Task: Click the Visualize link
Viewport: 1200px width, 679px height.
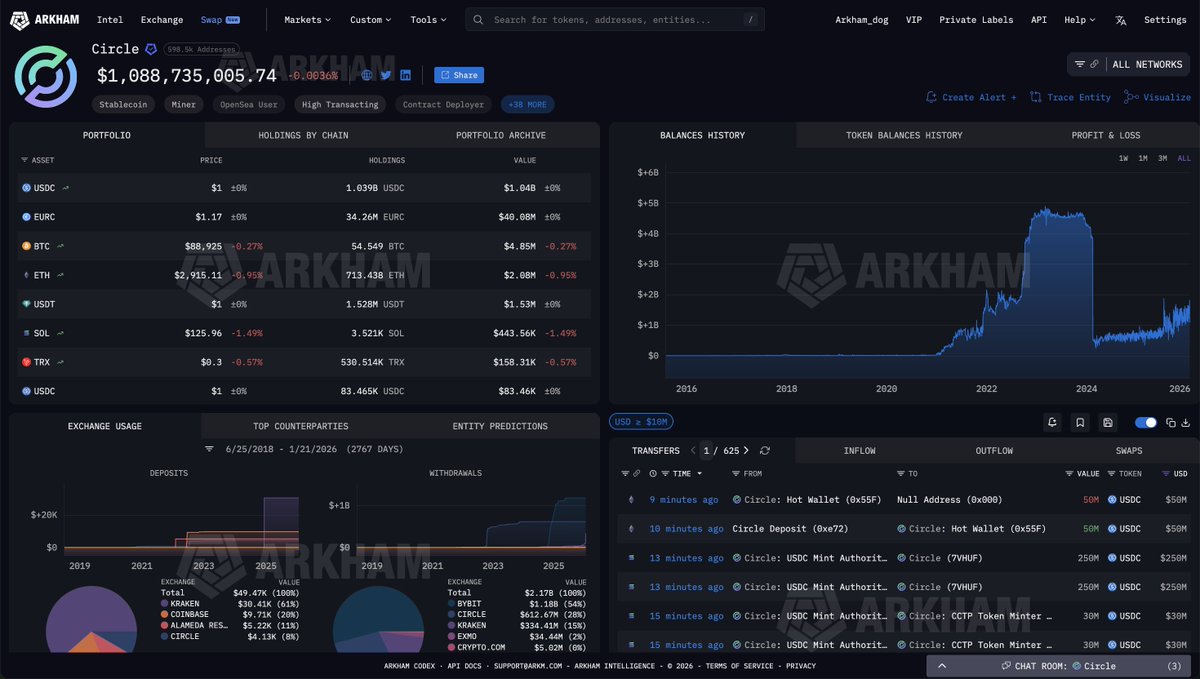Action: pos(1158,97)
